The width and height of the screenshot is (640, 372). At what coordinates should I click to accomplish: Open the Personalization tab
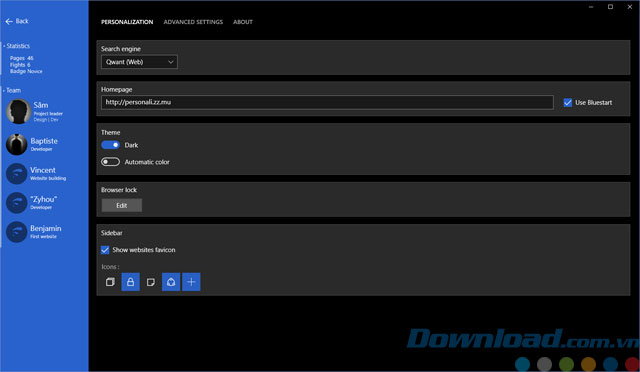(127, 22)
